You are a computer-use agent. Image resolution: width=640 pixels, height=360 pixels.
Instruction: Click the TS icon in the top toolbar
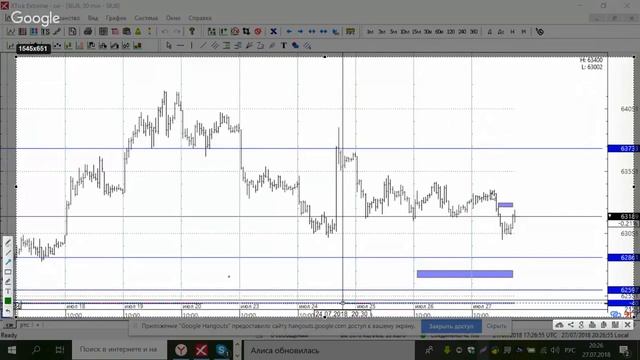(x=45, y=31)
